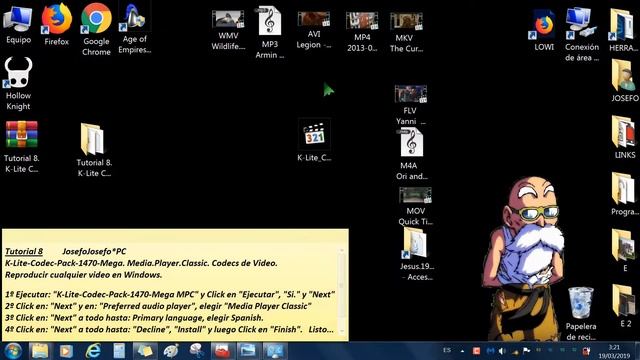Select the Equipo computer desktop icon
640x360 pixels.
(x=18, y=23)
